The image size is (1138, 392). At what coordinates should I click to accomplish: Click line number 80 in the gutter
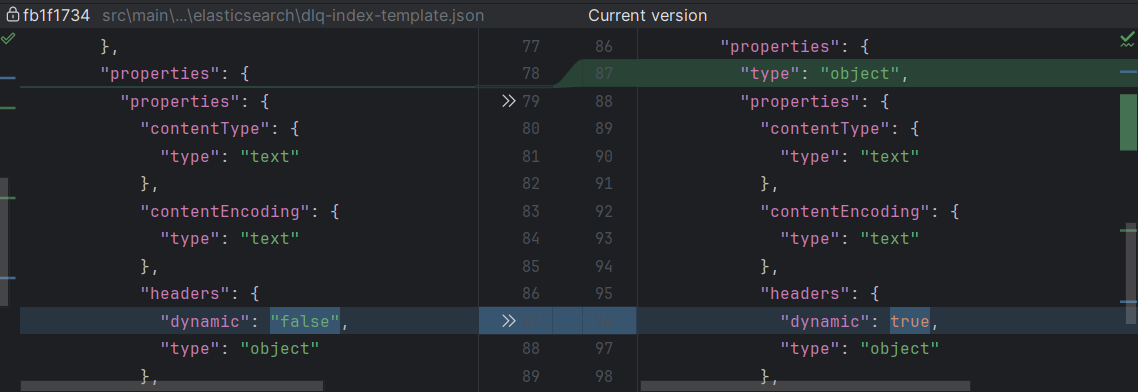(x=531, y=128)
